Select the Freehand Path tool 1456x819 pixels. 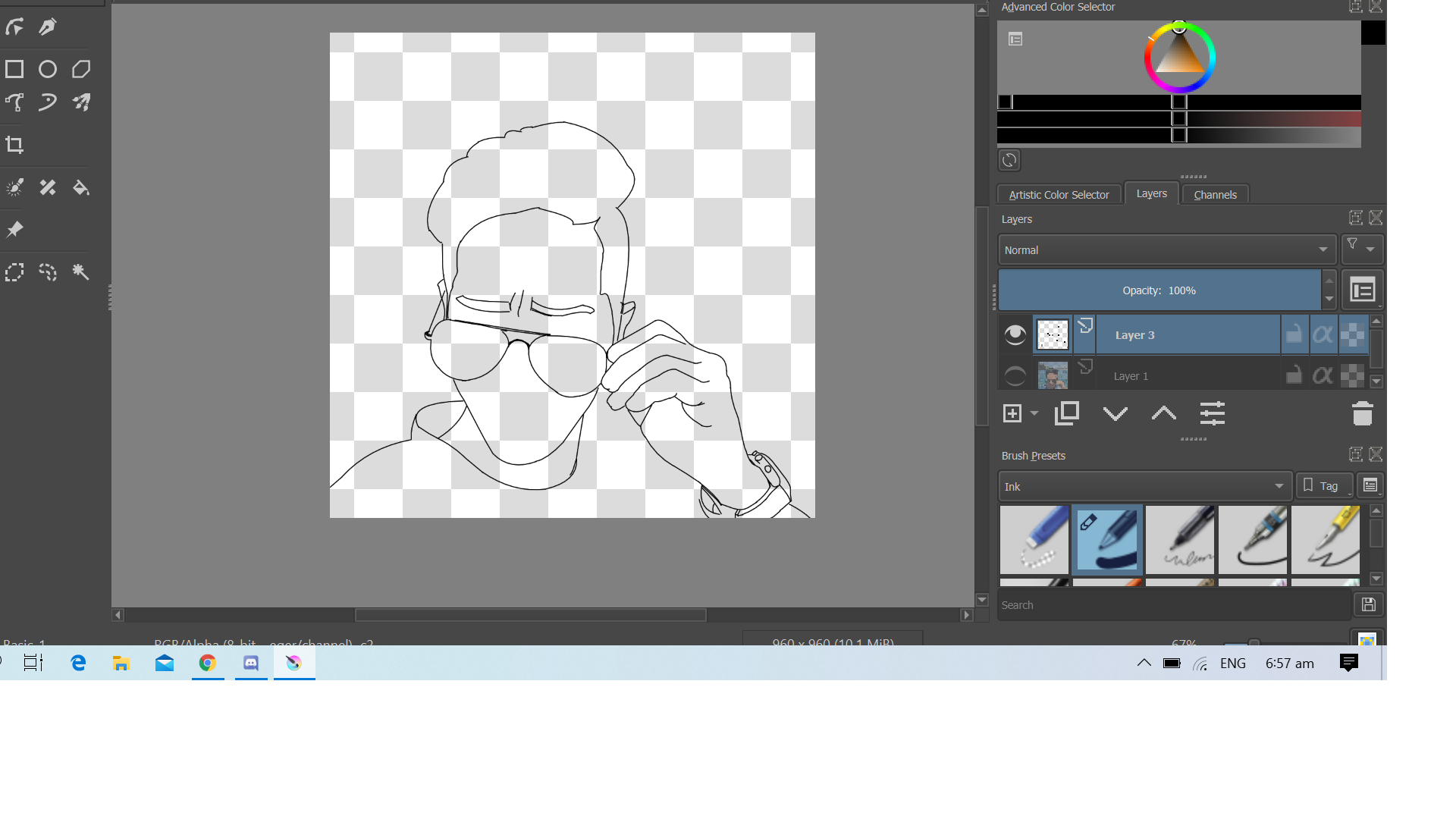point(46,101)
